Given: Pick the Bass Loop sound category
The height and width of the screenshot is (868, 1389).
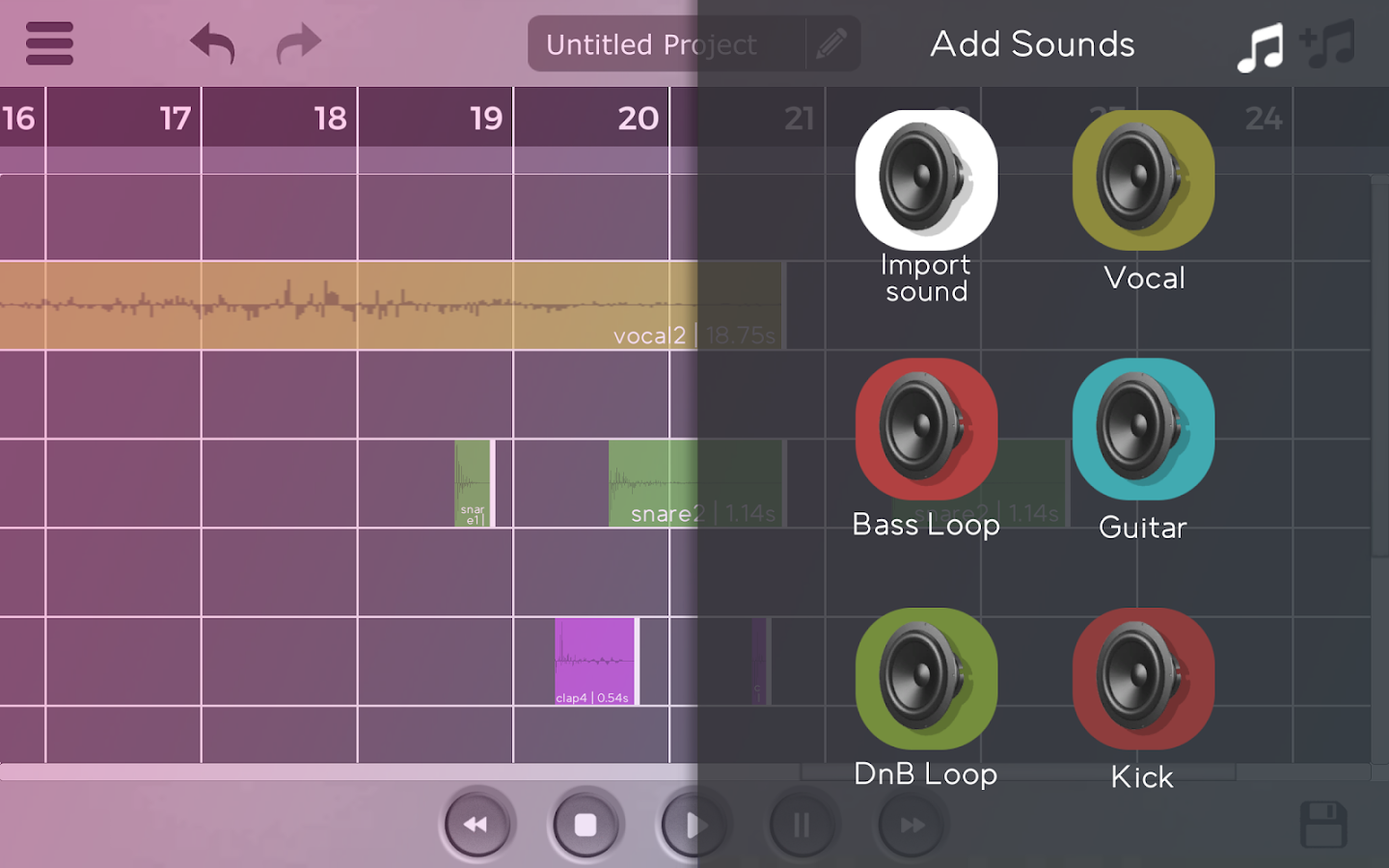Looking at the screenshot, I should point(926,429).
